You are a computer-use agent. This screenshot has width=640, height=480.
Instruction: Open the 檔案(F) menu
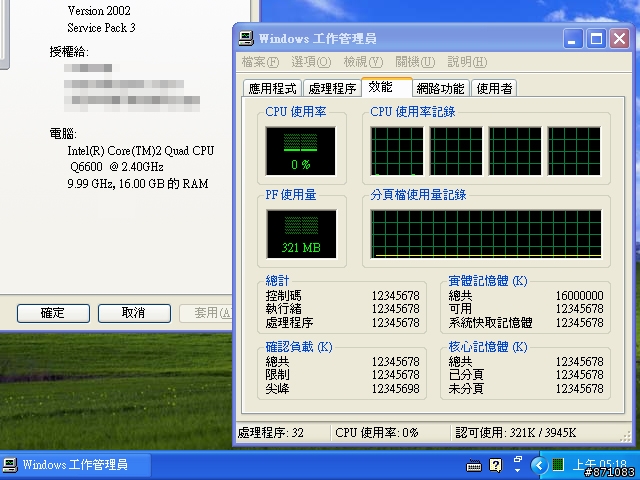pos(260,62)
